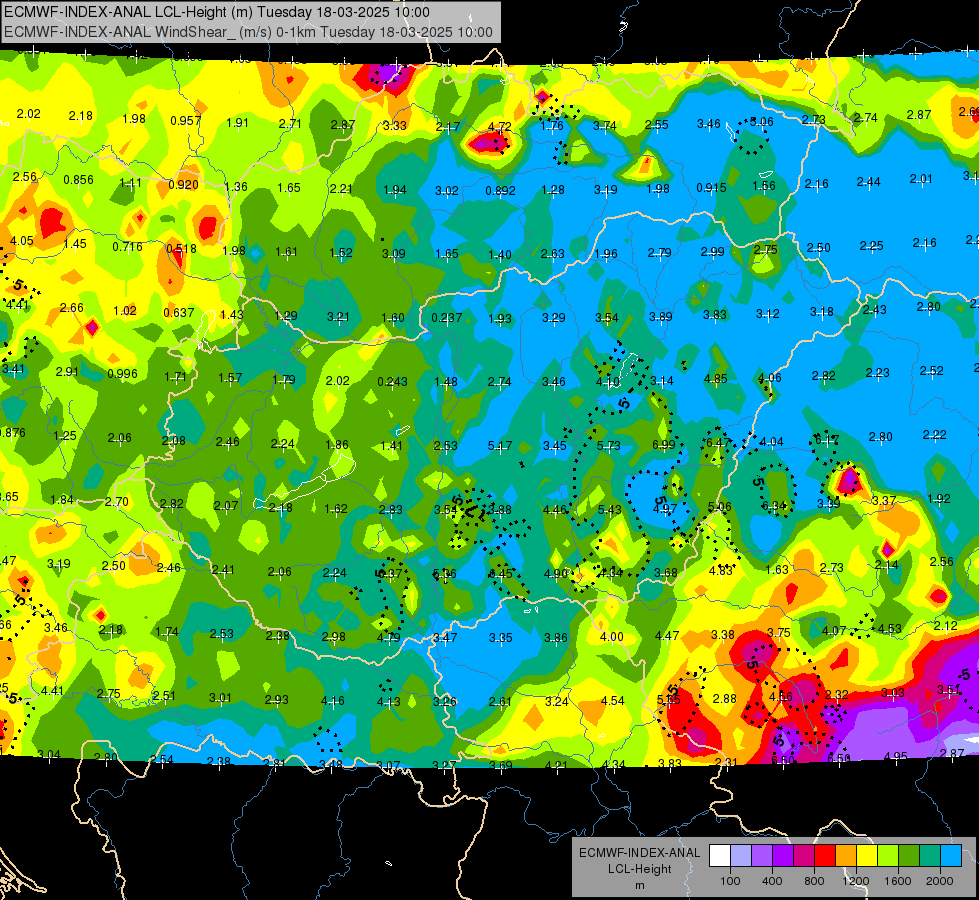Click the dark green legend swatch
Screen dimensions: 979x900
pos(909,855)
